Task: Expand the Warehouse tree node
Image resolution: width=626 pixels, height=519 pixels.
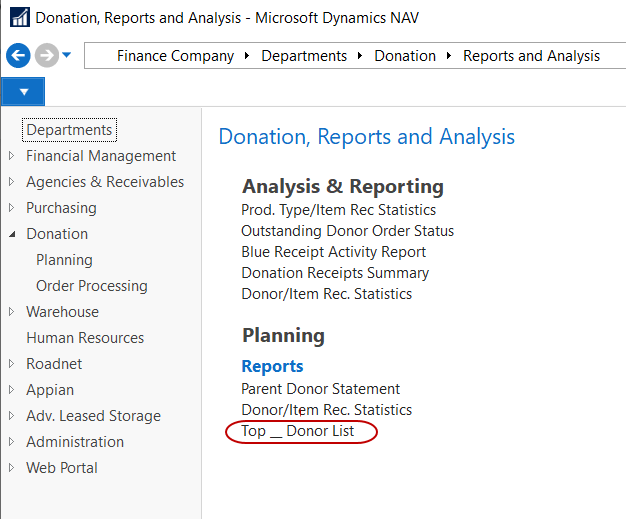Action: click(12, 312)
